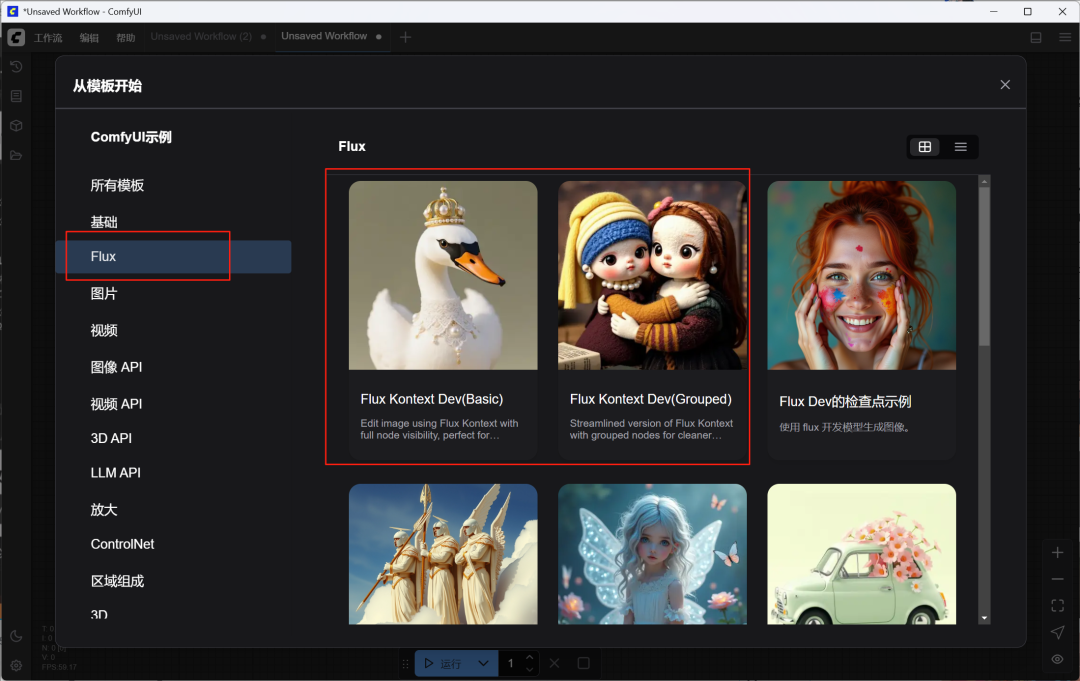
Task: Click the paper-plane navigation icon
Action: tap(1058, 633)
